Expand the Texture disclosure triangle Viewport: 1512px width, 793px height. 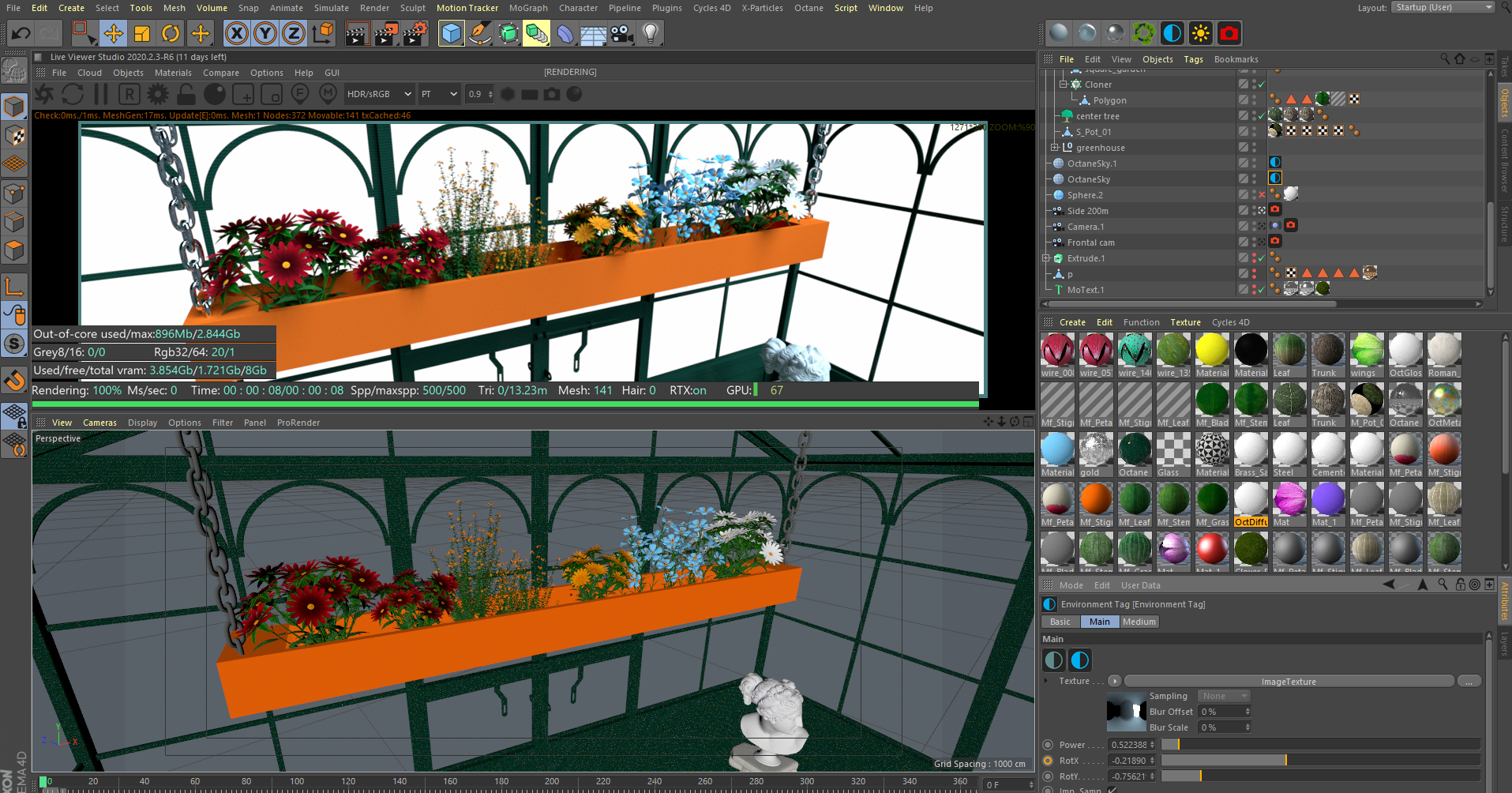point(1046,681)
